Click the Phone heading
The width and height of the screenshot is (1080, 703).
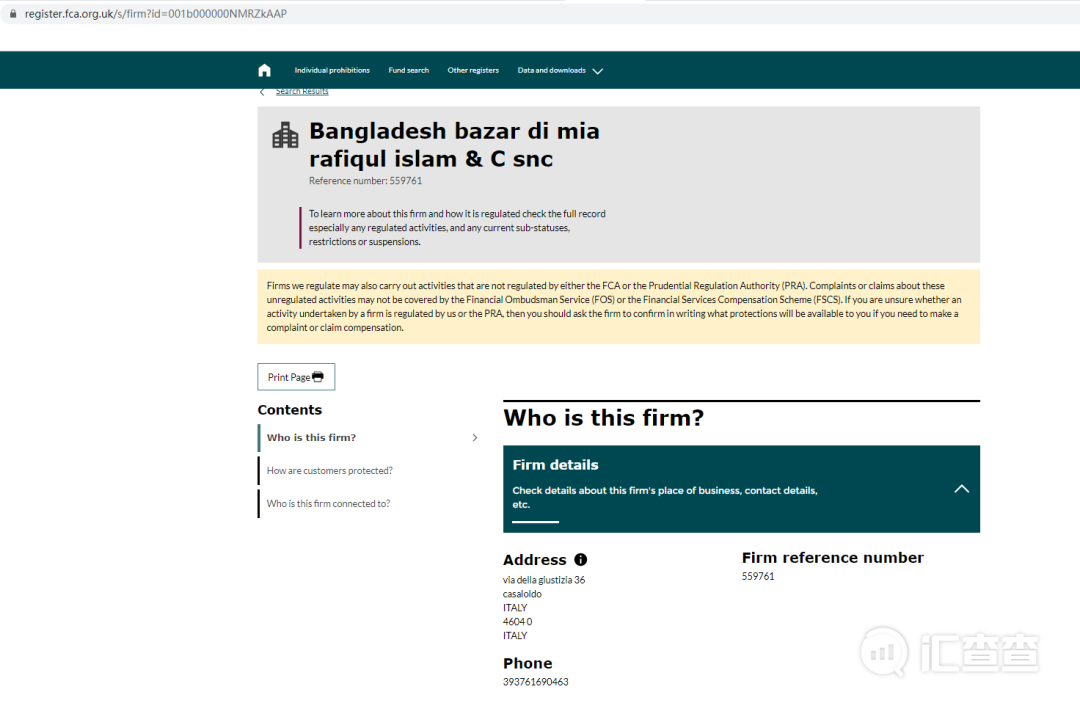pyautogui.click(x=528, y=663)
